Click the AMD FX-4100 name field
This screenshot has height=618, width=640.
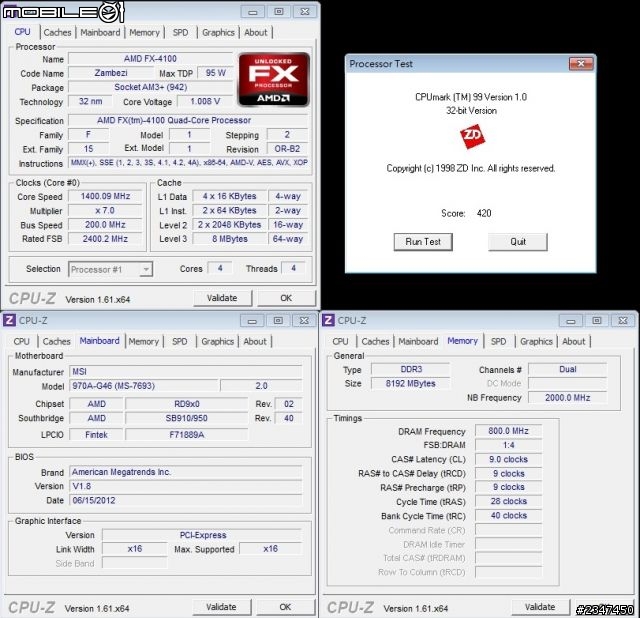coord(150,59)
